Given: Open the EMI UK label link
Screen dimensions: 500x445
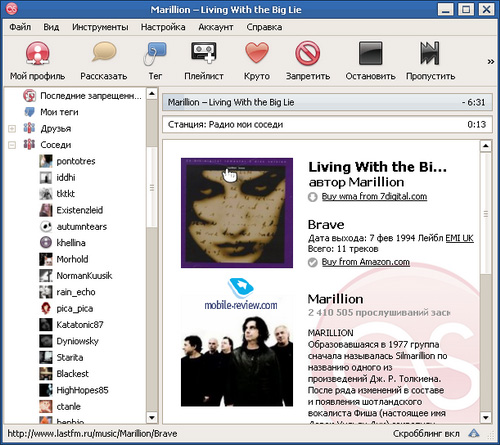Looking at the screenshot, I should [459, 238].
